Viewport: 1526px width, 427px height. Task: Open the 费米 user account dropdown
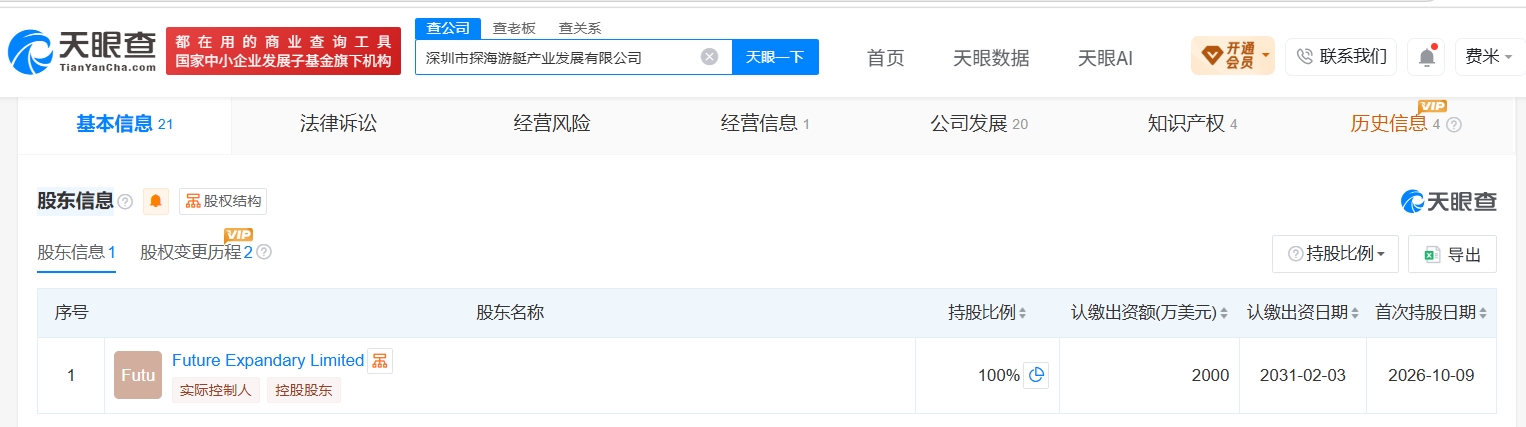pos(1489,57)
